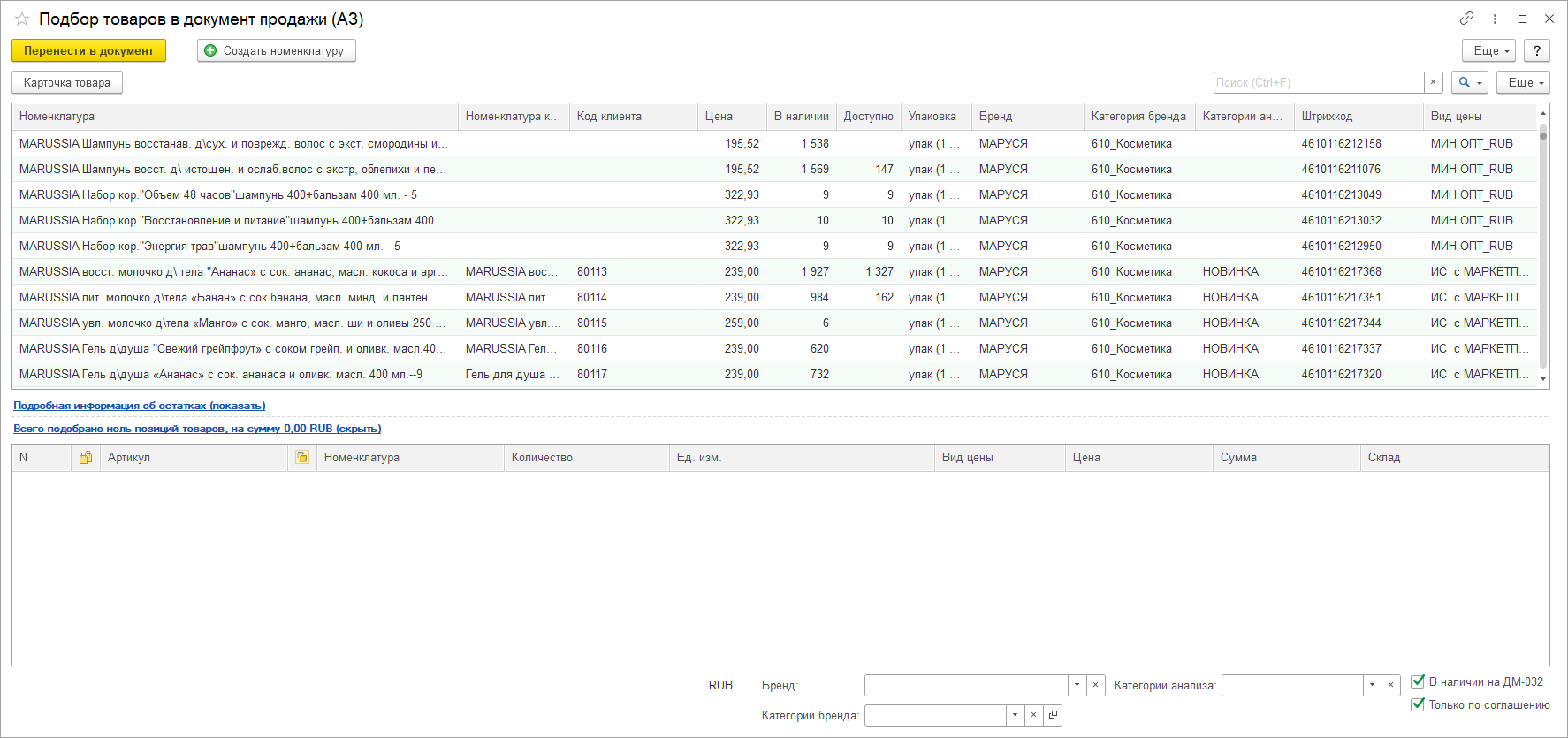The width and height of the screenshot is (1568, 738).
Task: Click the Перенести в документ button
Action: pos(88,51)
